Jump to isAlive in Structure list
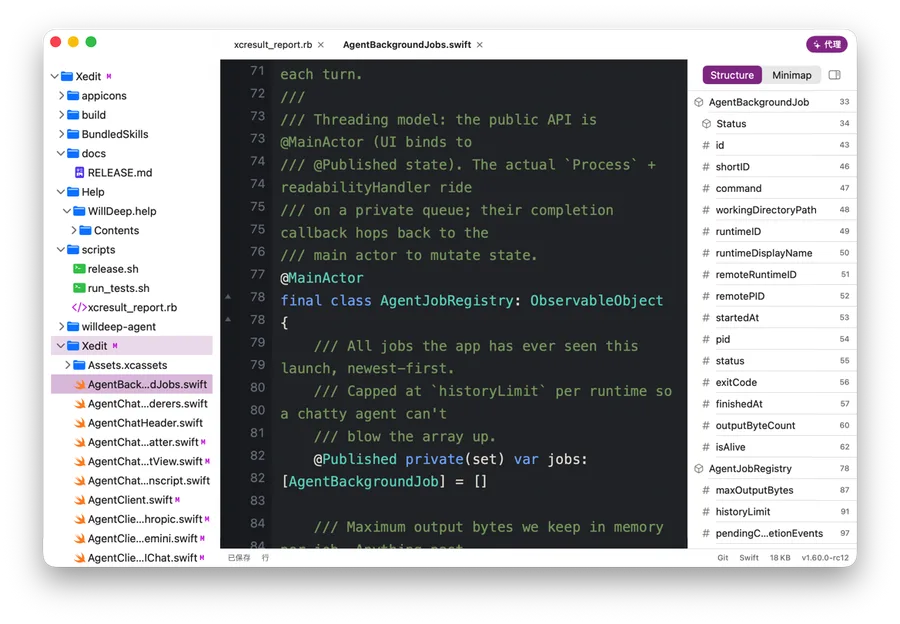 [x=772, y=447]
